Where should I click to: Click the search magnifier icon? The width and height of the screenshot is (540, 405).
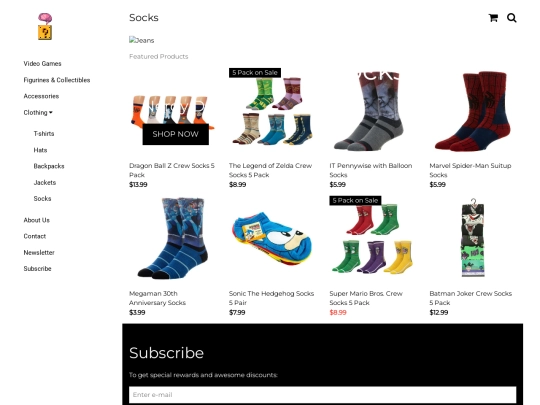tap(511, 18)
